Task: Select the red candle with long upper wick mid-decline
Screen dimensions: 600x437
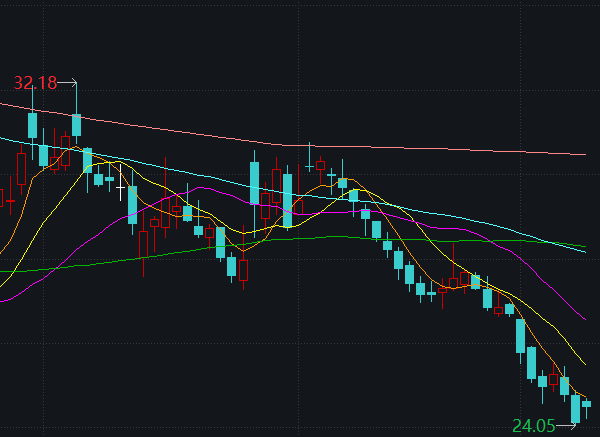Action: click(454, 281)
